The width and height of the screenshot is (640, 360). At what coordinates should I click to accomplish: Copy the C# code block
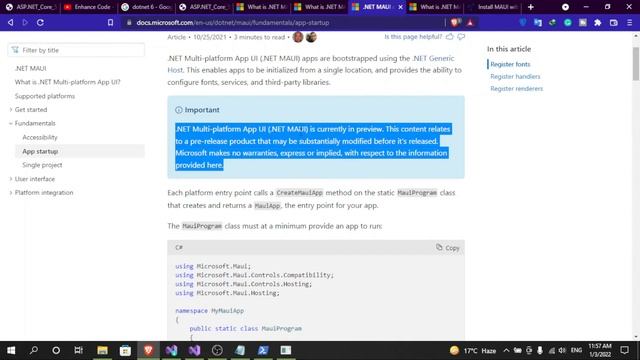tap(448, 247)
